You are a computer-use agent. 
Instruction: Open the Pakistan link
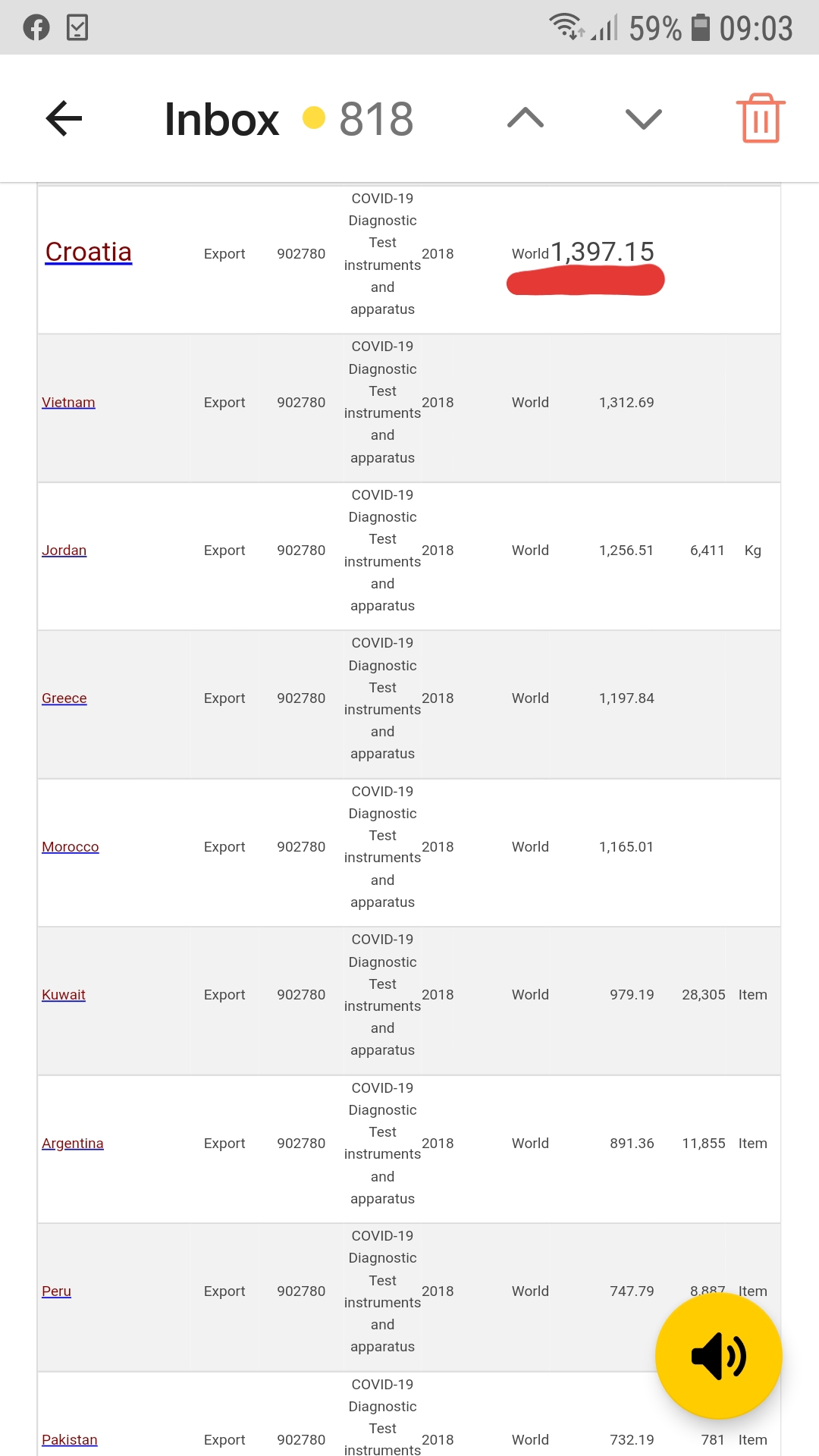coord(69,1440)
